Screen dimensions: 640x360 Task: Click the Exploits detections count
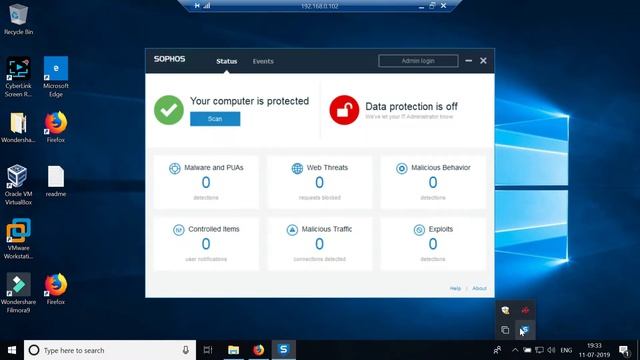pyautogui.click(x=433, y=244)
